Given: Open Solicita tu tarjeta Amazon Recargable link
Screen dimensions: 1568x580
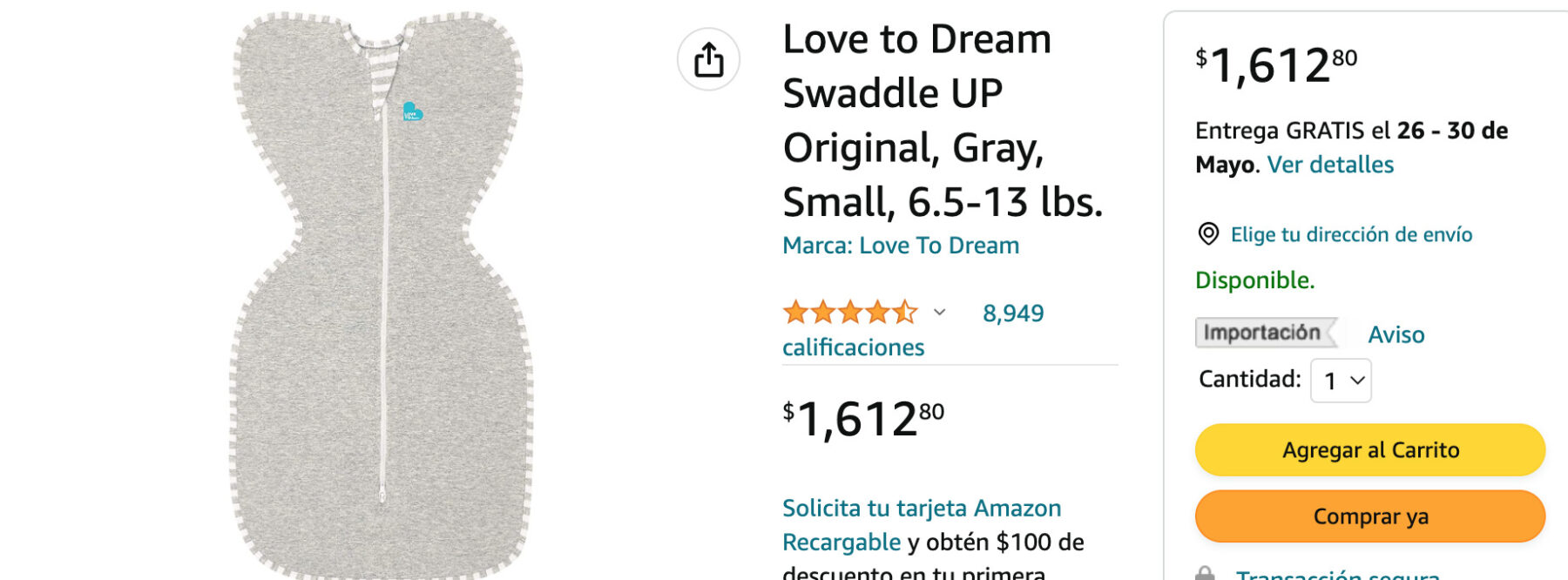Looking at the screenshot, I should (921, 509).
